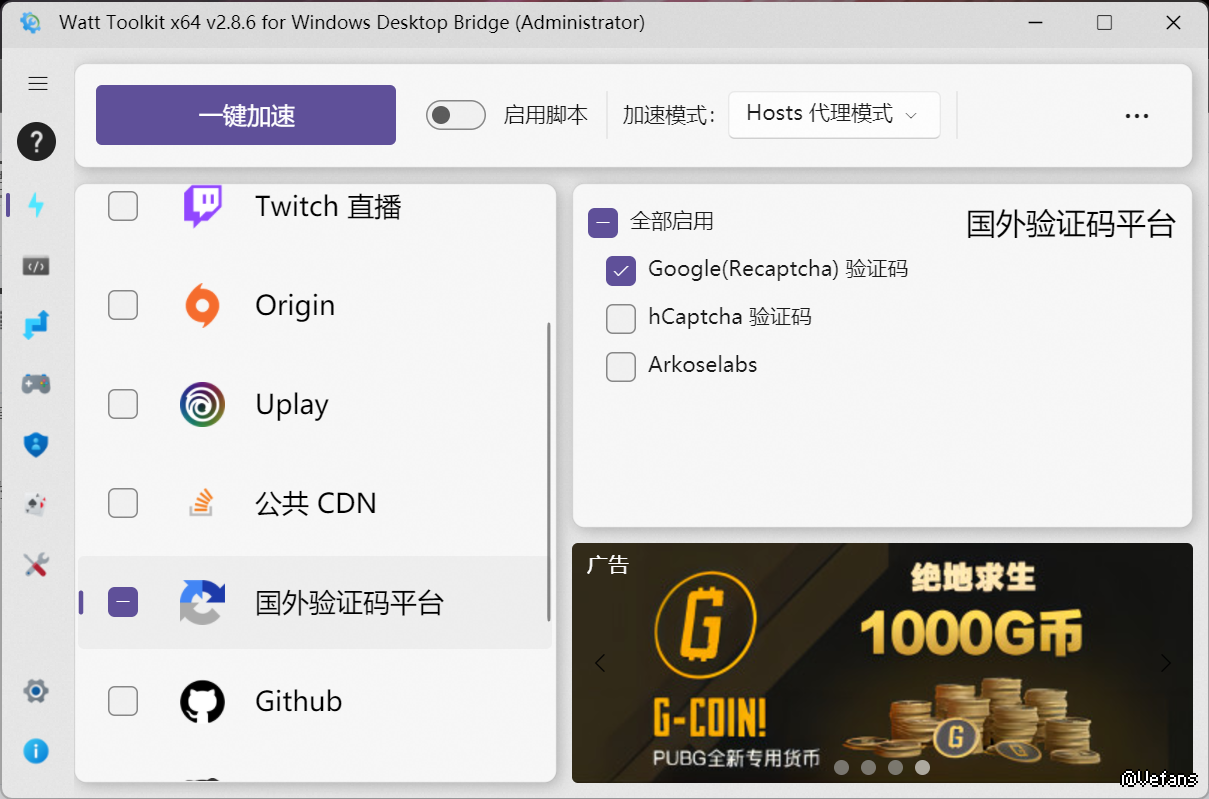Viewport: 1209px width, 799px height.
Task: Select the Origin list item
Action: coord(314,305)
